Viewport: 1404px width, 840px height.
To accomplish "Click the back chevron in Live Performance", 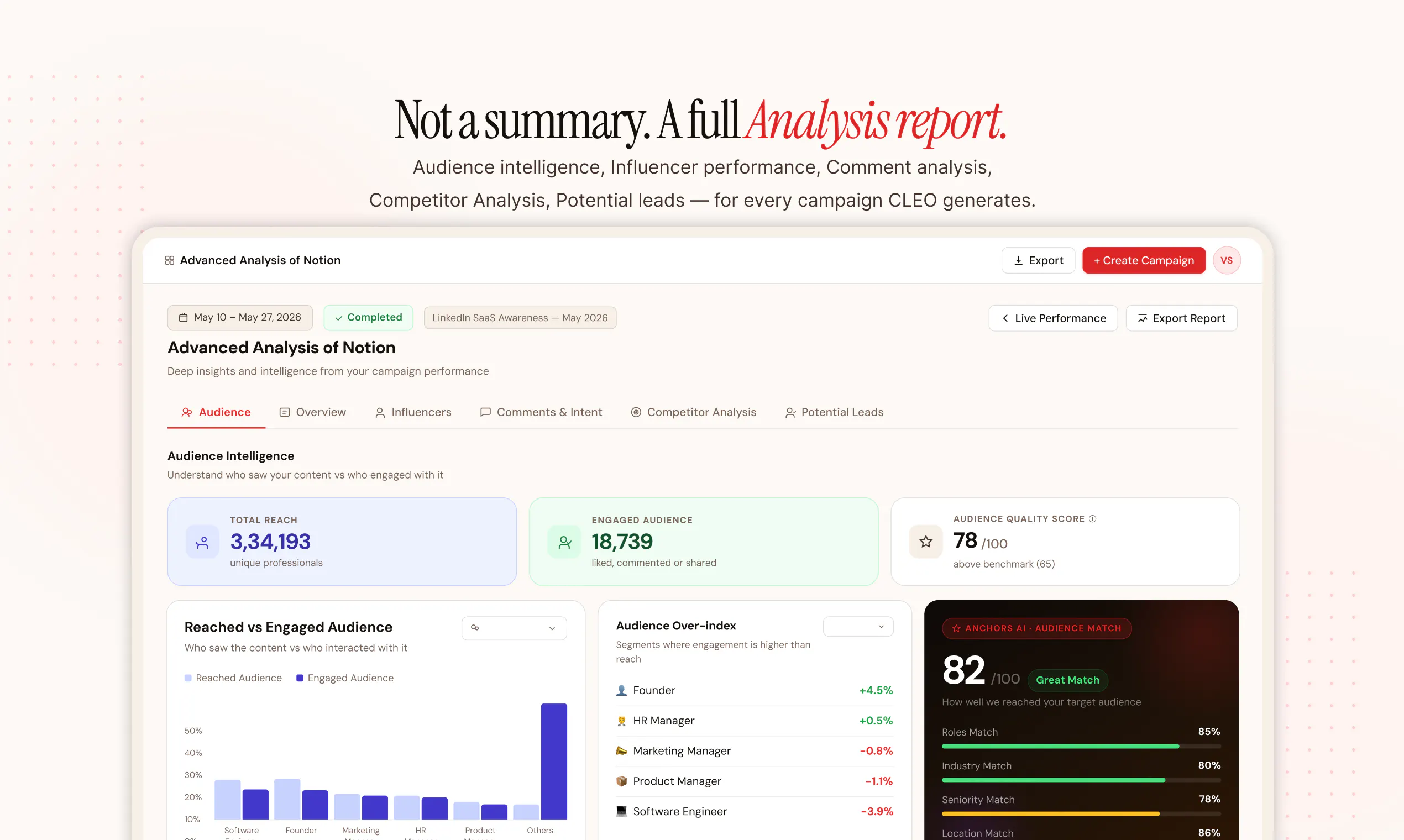I will (x=1005, y=318).
